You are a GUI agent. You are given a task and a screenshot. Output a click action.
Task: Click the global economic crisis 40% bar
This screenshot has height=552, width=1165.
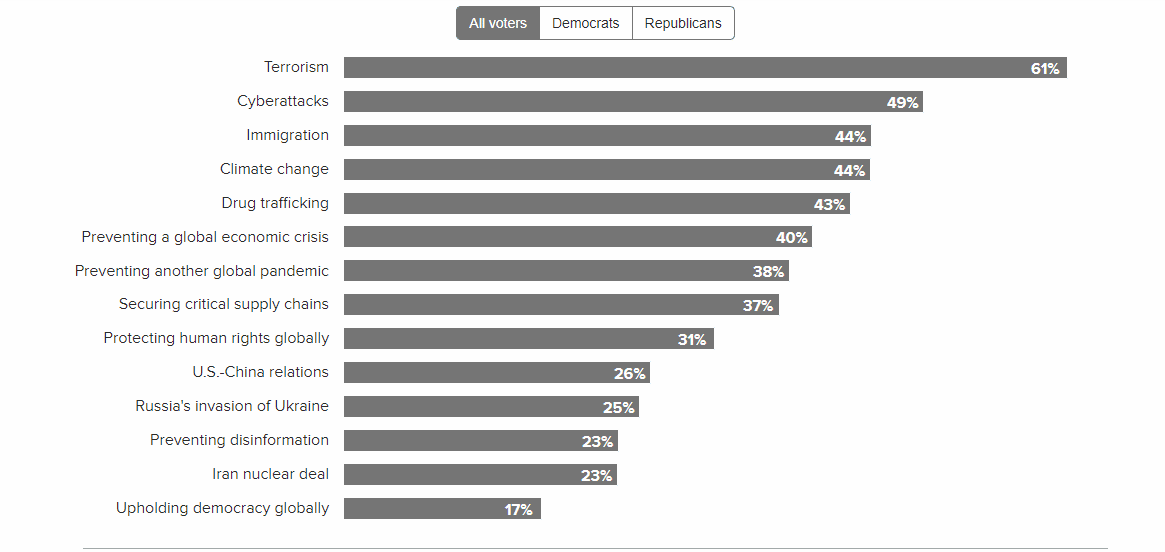(578, 237)
